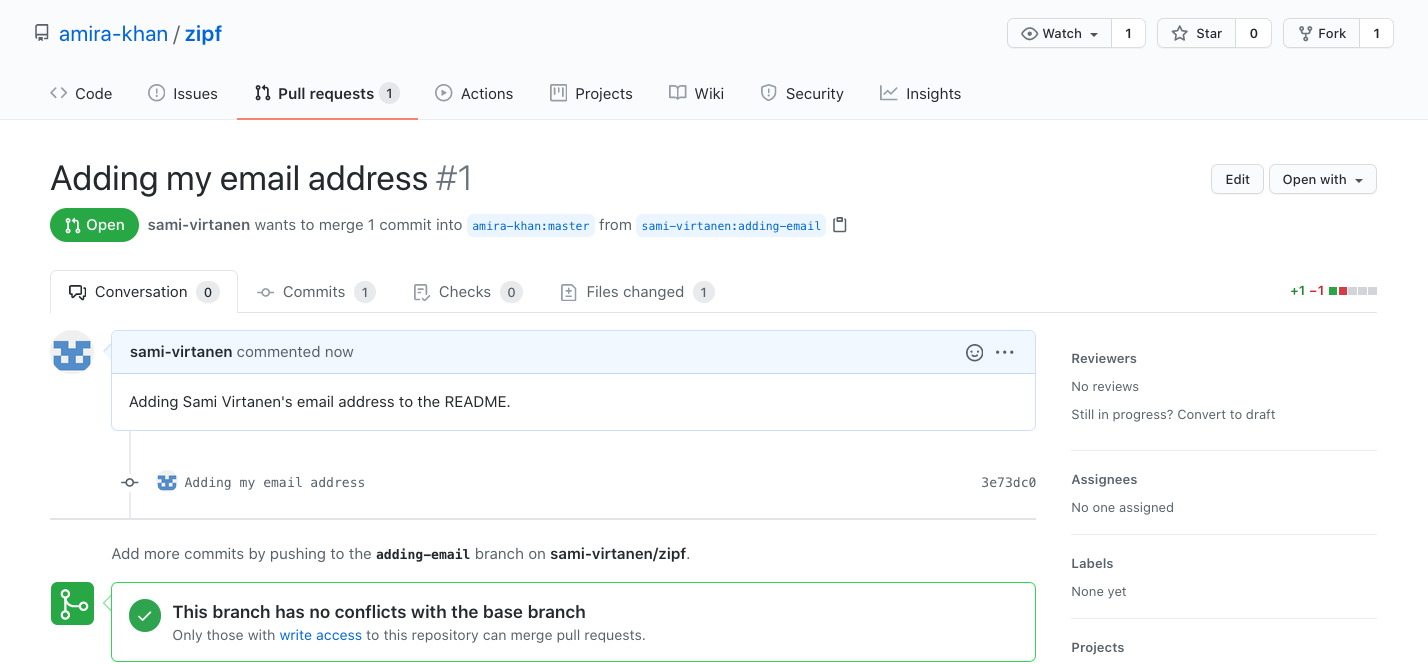Click 'None yet' under Labels
The height and width of the screenshot is (664, 1428).
[x=1099, y=591]
